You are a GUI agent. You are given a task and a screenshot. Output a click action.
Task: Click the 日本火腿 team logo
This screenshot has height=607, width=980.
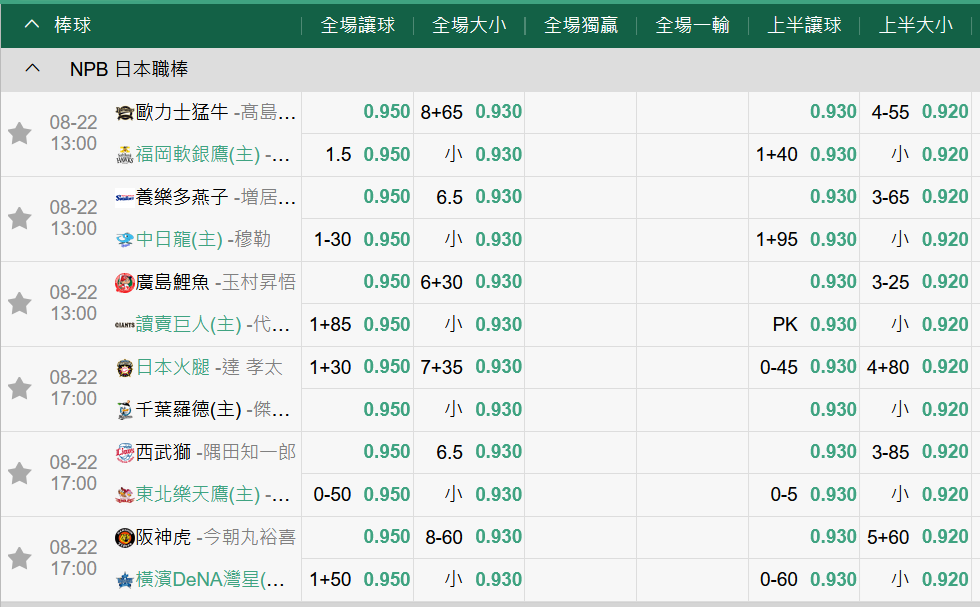click(x=125, y=368)
